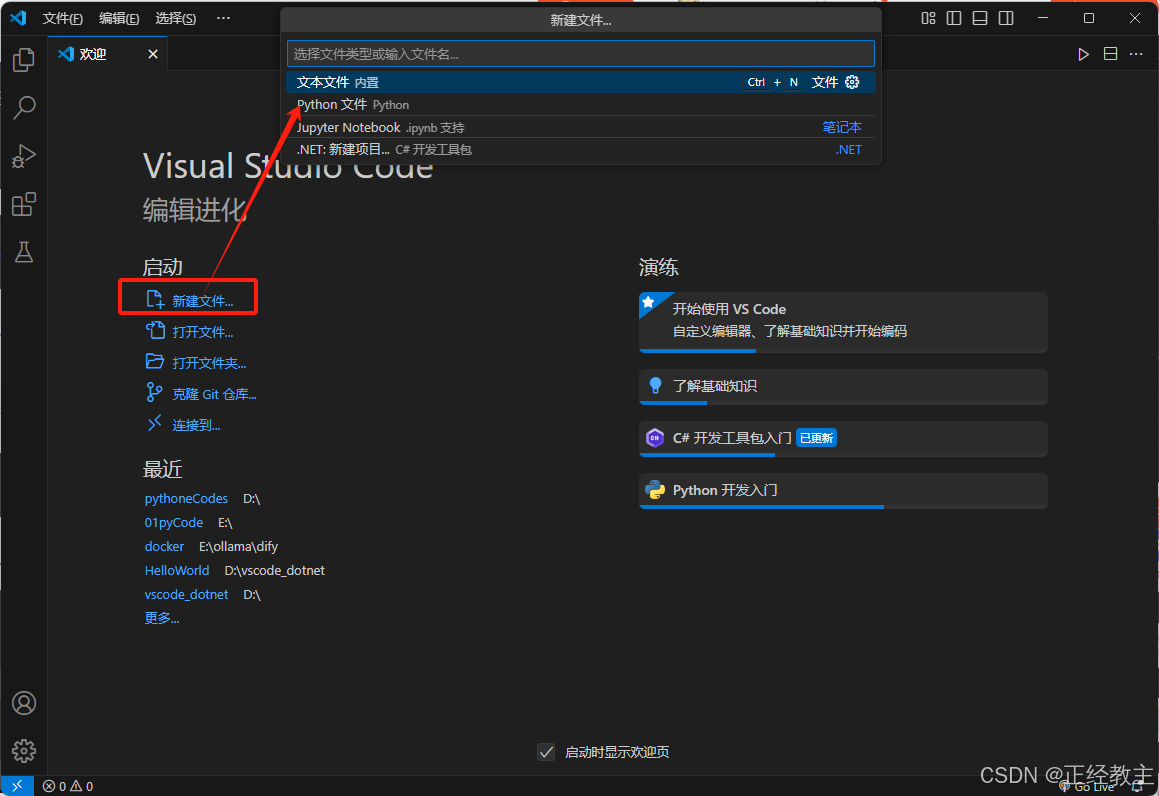Click the remote icon beside 连接到

tap(154, 423)
